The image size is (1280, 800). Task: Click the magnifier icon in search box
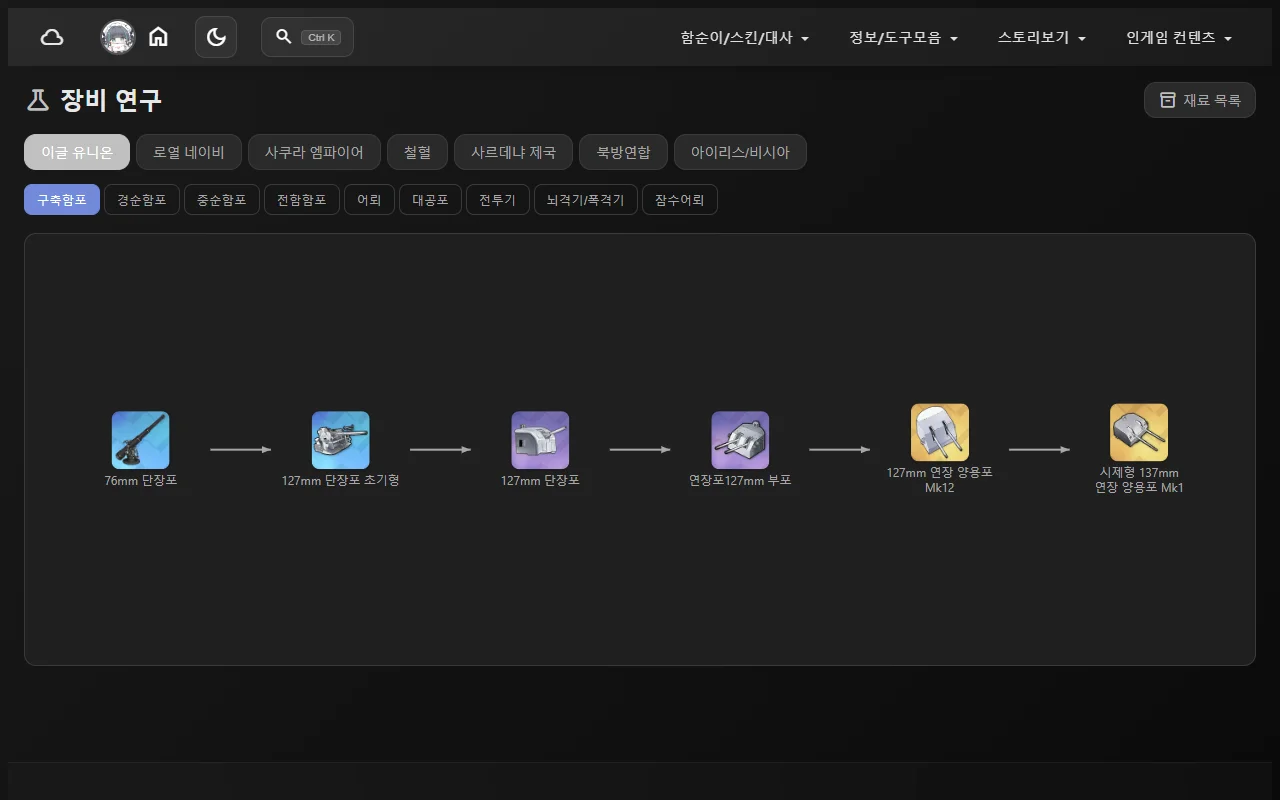coord(284,37)
